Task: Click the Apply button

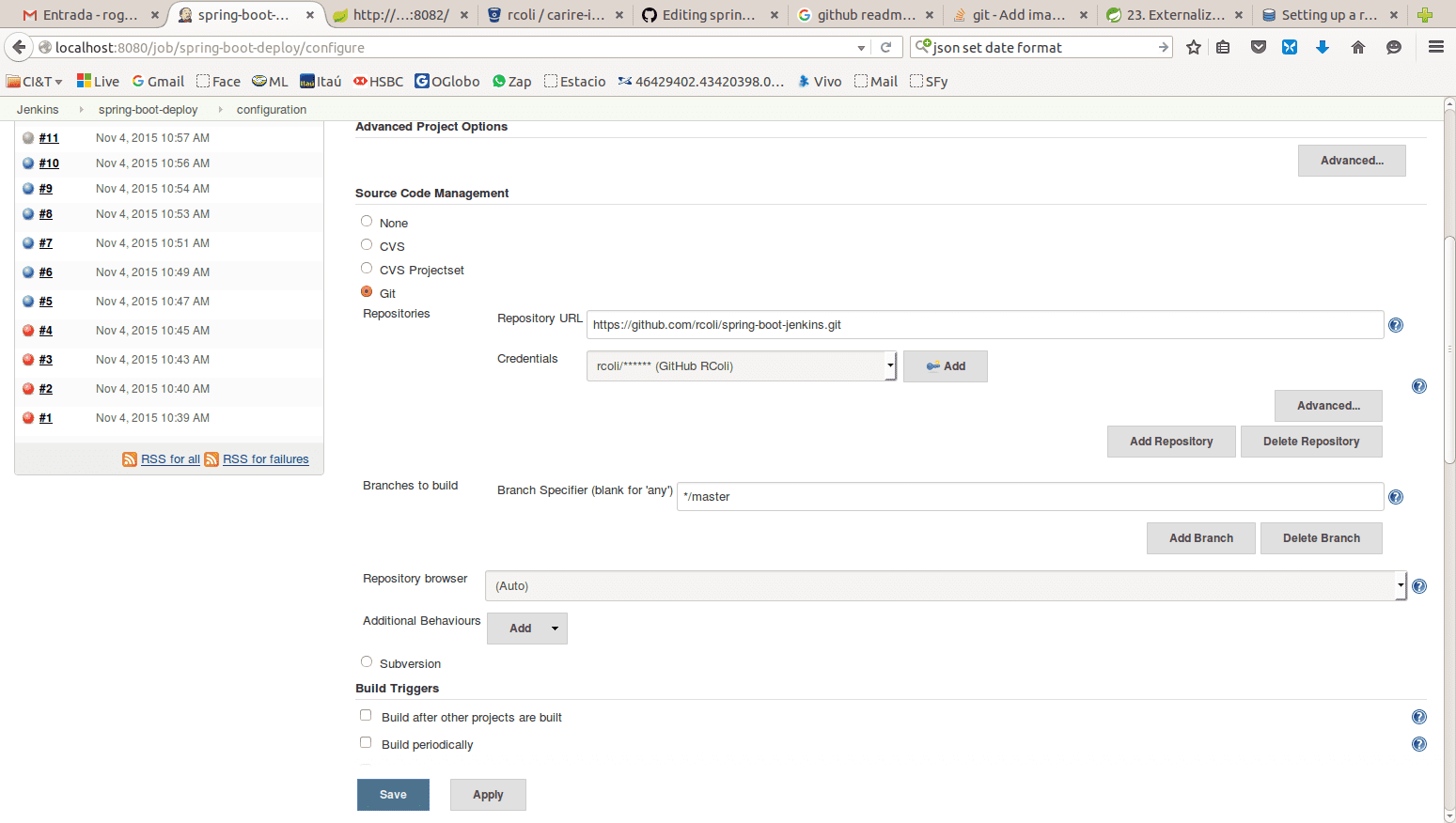Action: point(488,795)
